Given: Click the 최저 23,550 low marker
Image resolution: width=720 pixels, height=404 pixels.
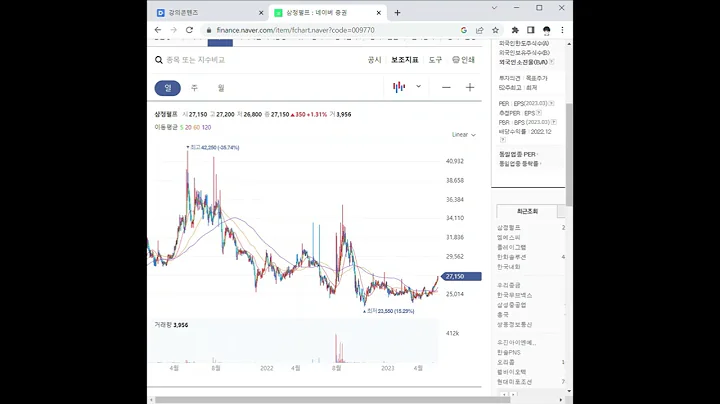Looking at the screenshot, I should 388,311.
